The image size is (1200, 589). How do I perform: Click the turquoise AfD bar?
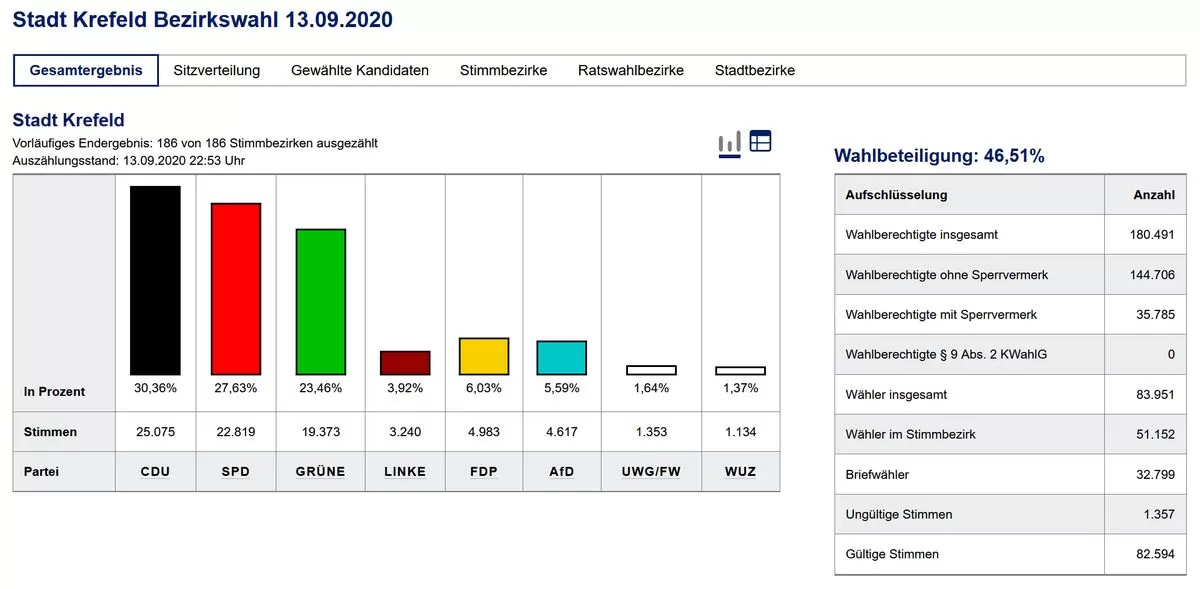[562, 358]
